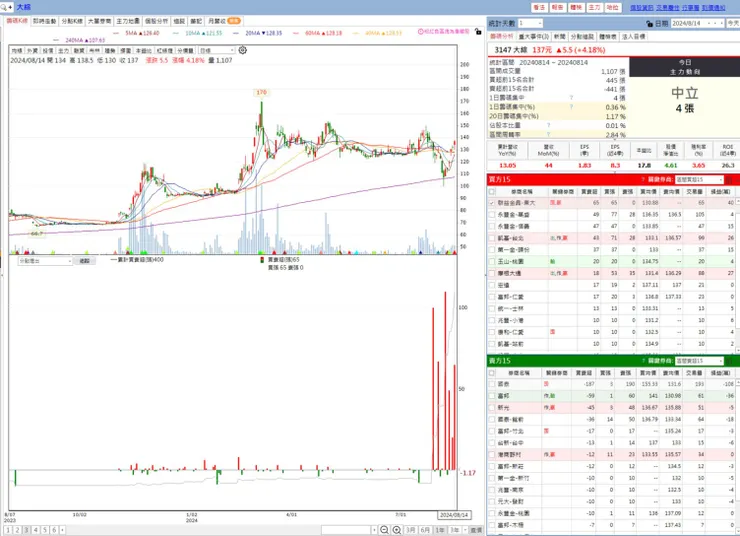
Task: Select all brokers in 賣方15 header checkbox
Action: [x=492, y=373]
